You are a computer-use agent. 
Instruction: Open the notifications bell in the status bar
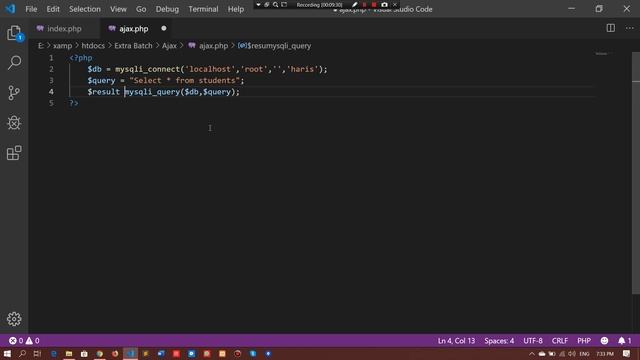pos(624,340)
